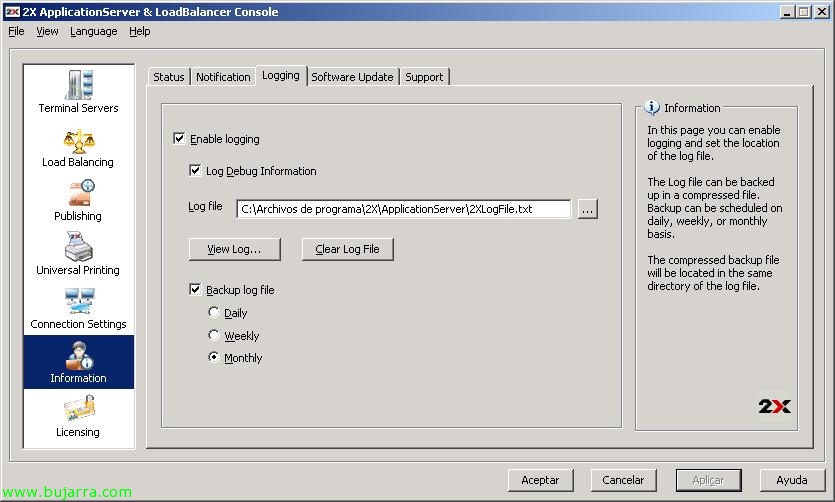Toggle the Backup log file checkbox
The image size is (835, 502).
tap(195, 290)
